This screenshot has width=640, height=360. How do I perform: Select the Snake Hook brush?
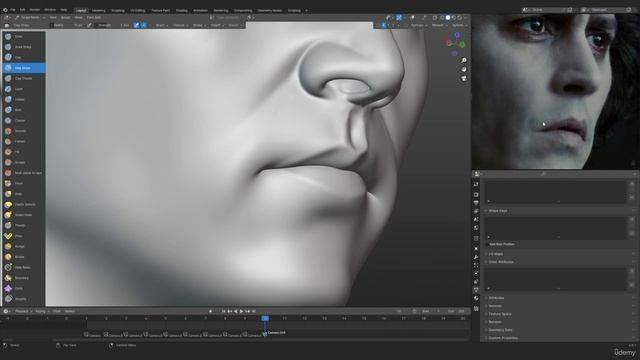tap(23, 215)
